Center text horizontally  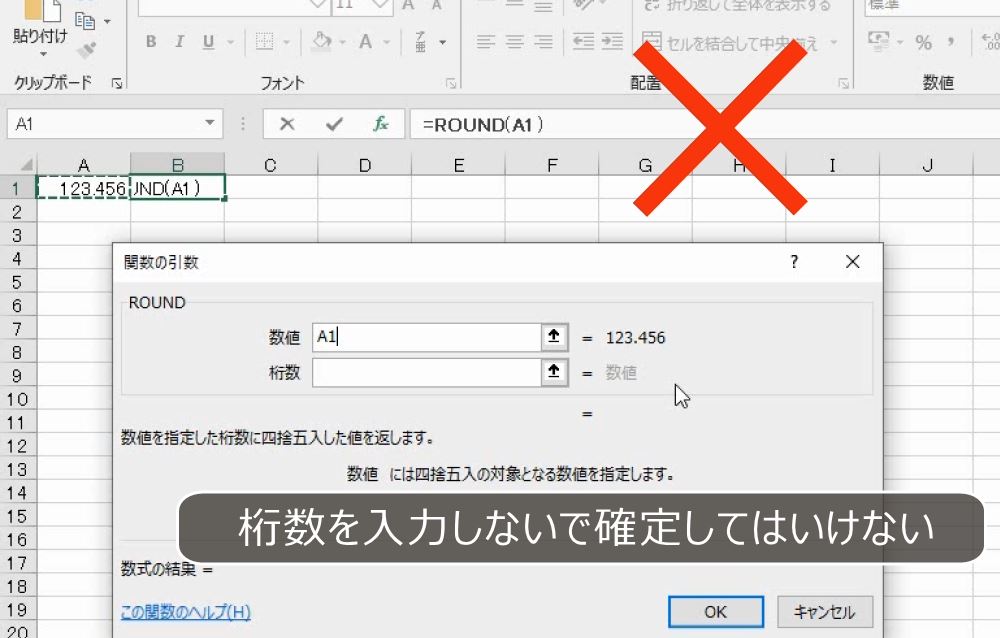tap(515, 42)
